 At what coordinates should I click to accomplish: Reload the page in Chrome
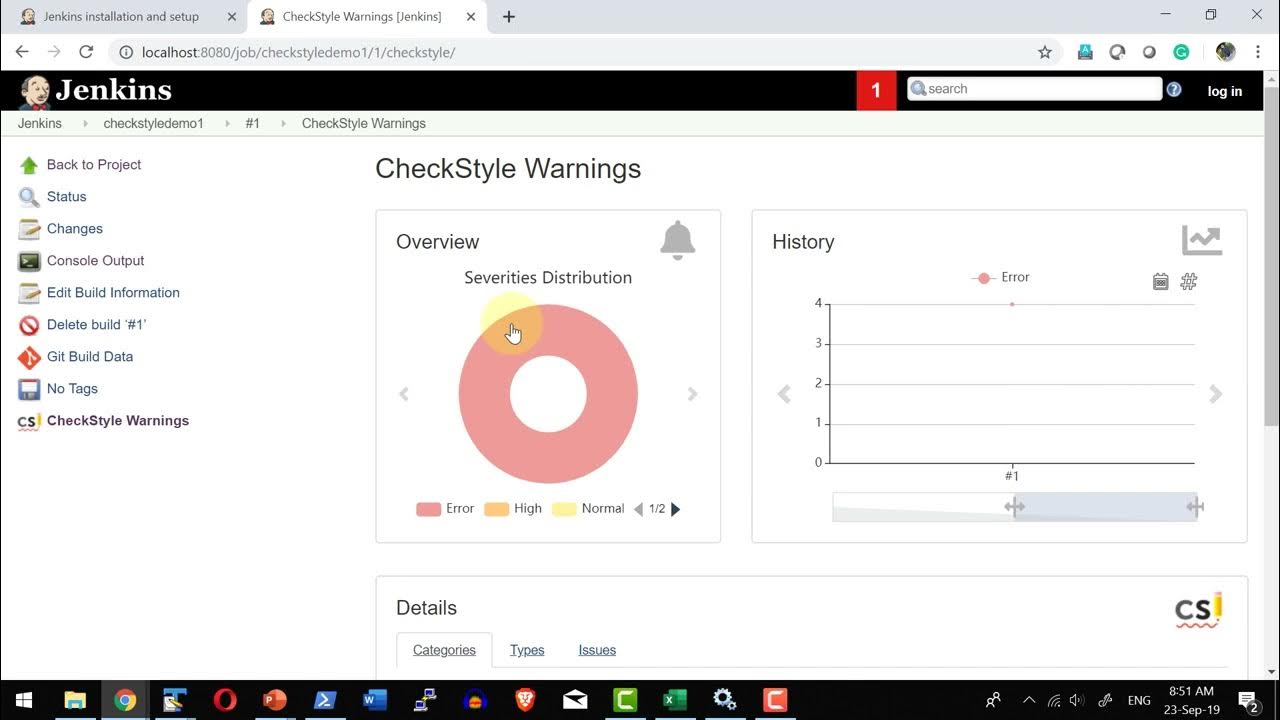[x=86, y=52]
